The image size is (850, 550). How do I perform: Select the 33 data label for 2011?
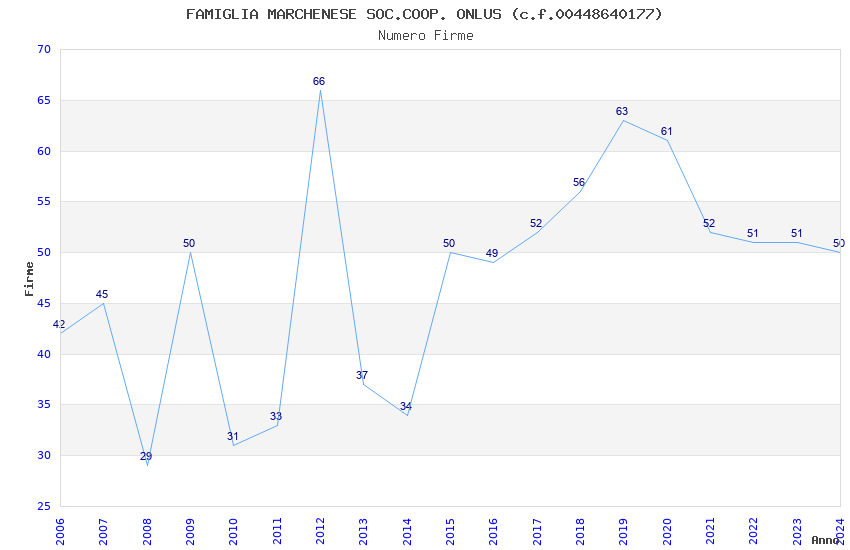[276, 416]
